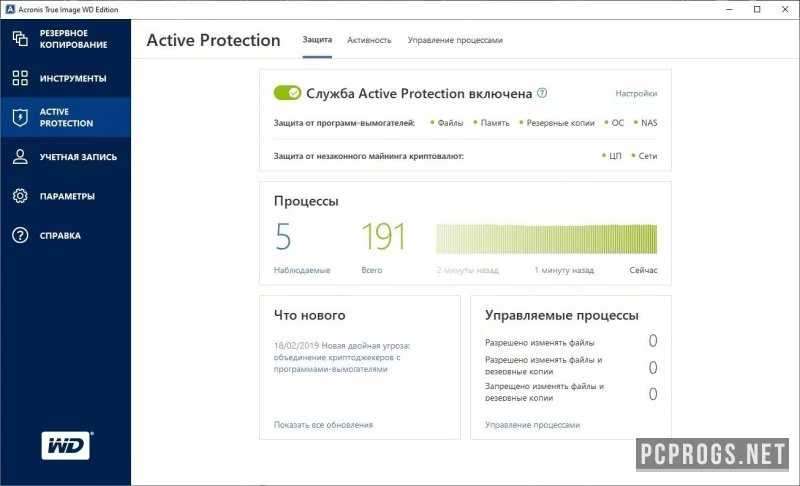Open the Настройки link
Viewport: 800px width, 486px height.
point(636,93)
